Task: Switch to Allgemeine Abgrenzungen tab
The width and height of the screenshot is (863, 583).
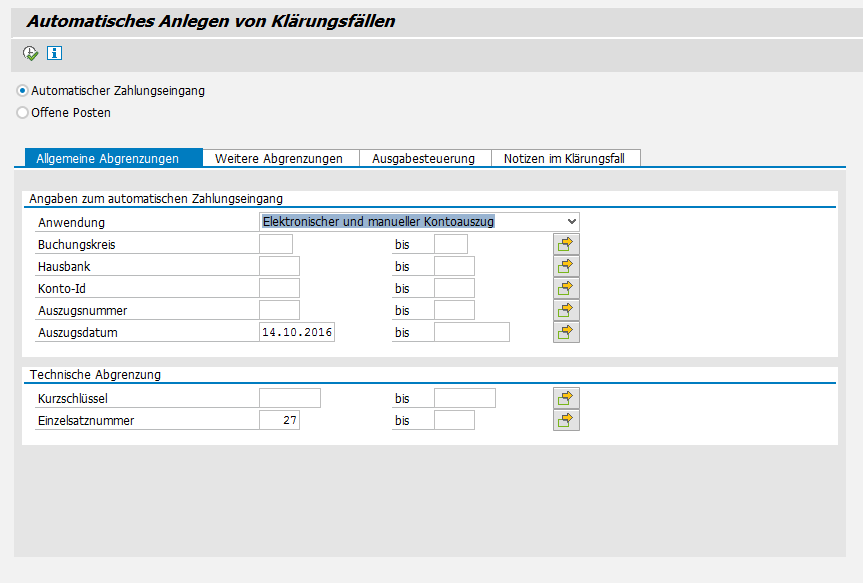Action: point(107,158)
